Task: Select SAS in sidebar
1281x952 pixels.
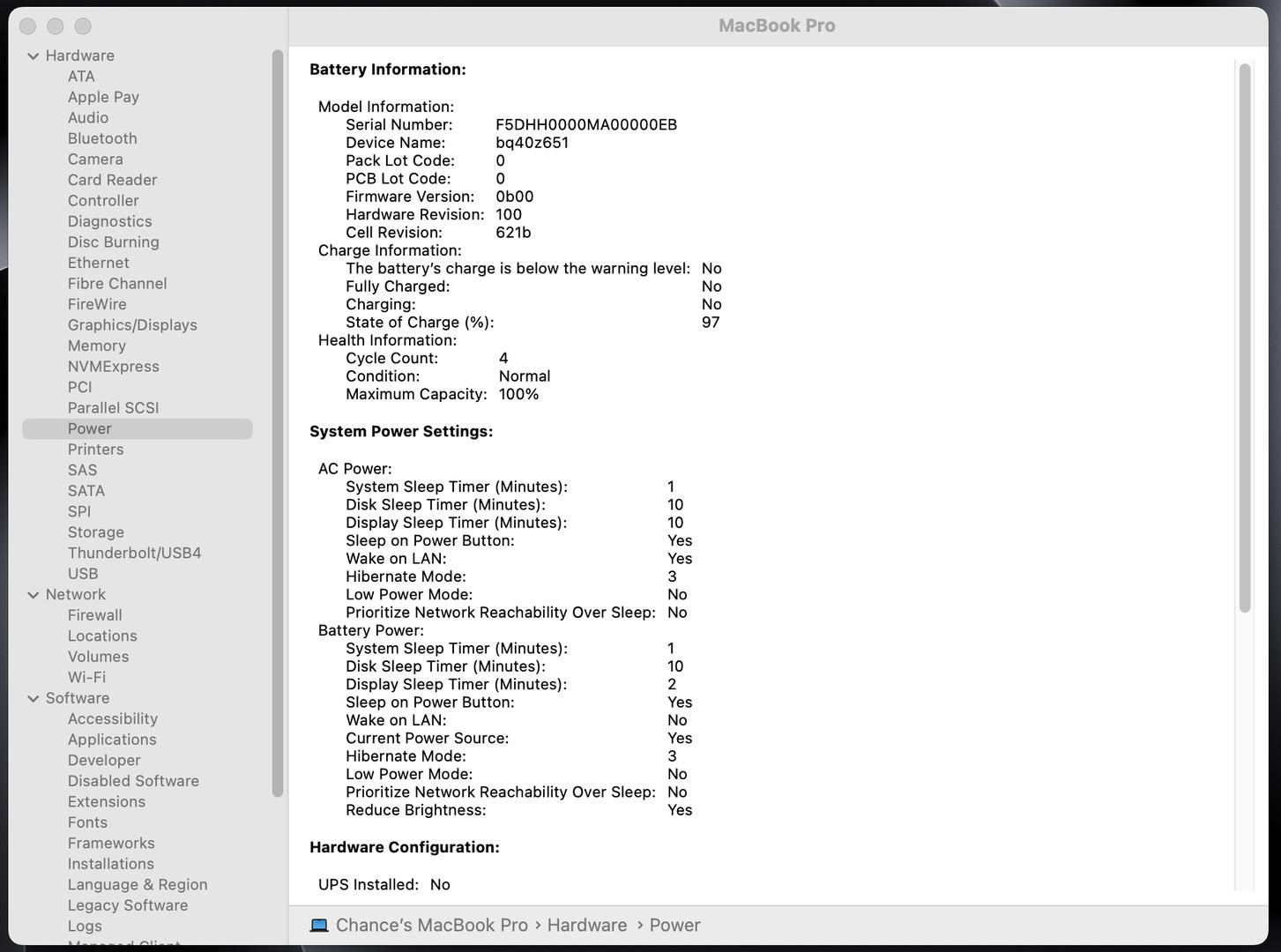Action: tap(82, 470)
